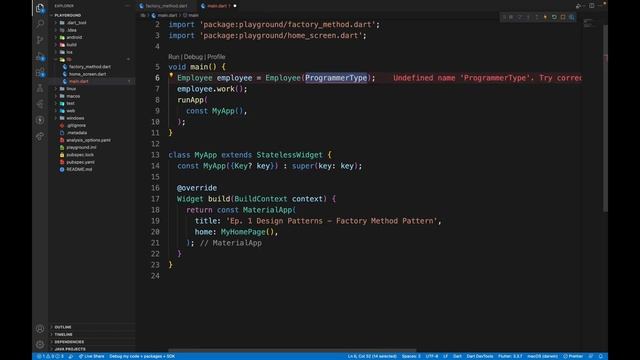
Task: Click the run icon in editor title bar
Action: [578, 6]
